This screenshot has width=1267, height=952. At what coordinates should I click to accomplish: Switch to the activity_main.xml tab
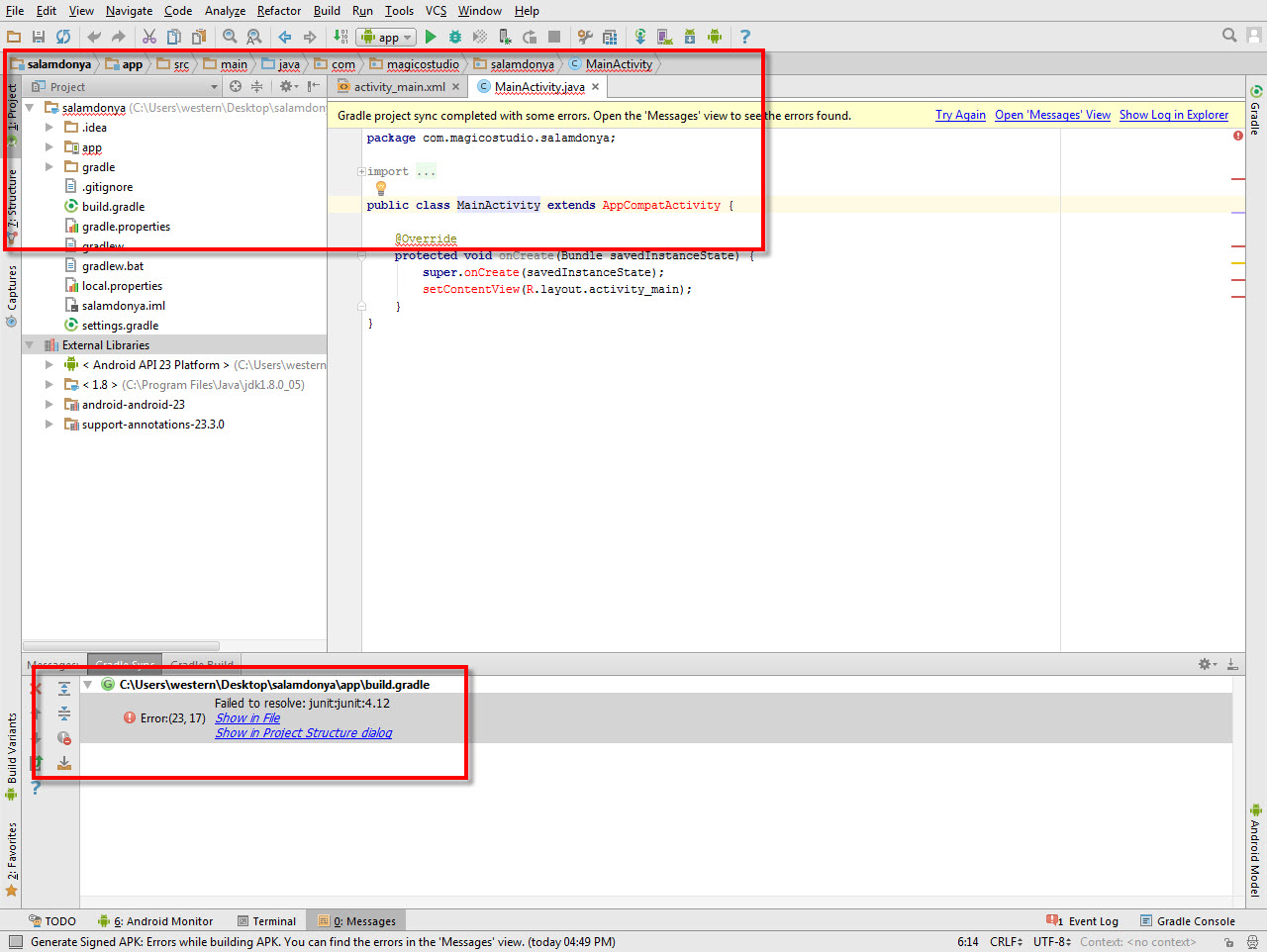[400, 86]
